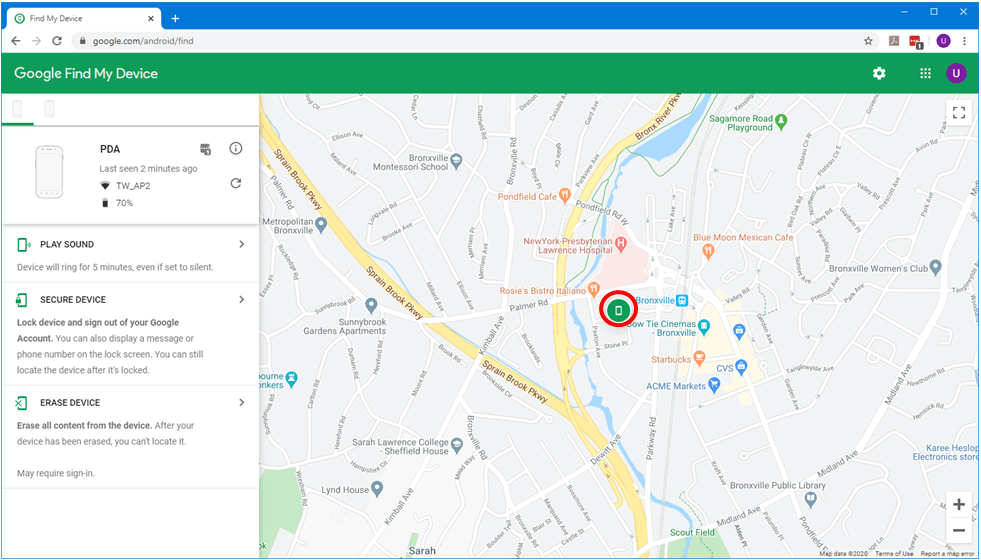Zoom out on the map
Screen dimensions: 981x560
click(x=958, y=531)
